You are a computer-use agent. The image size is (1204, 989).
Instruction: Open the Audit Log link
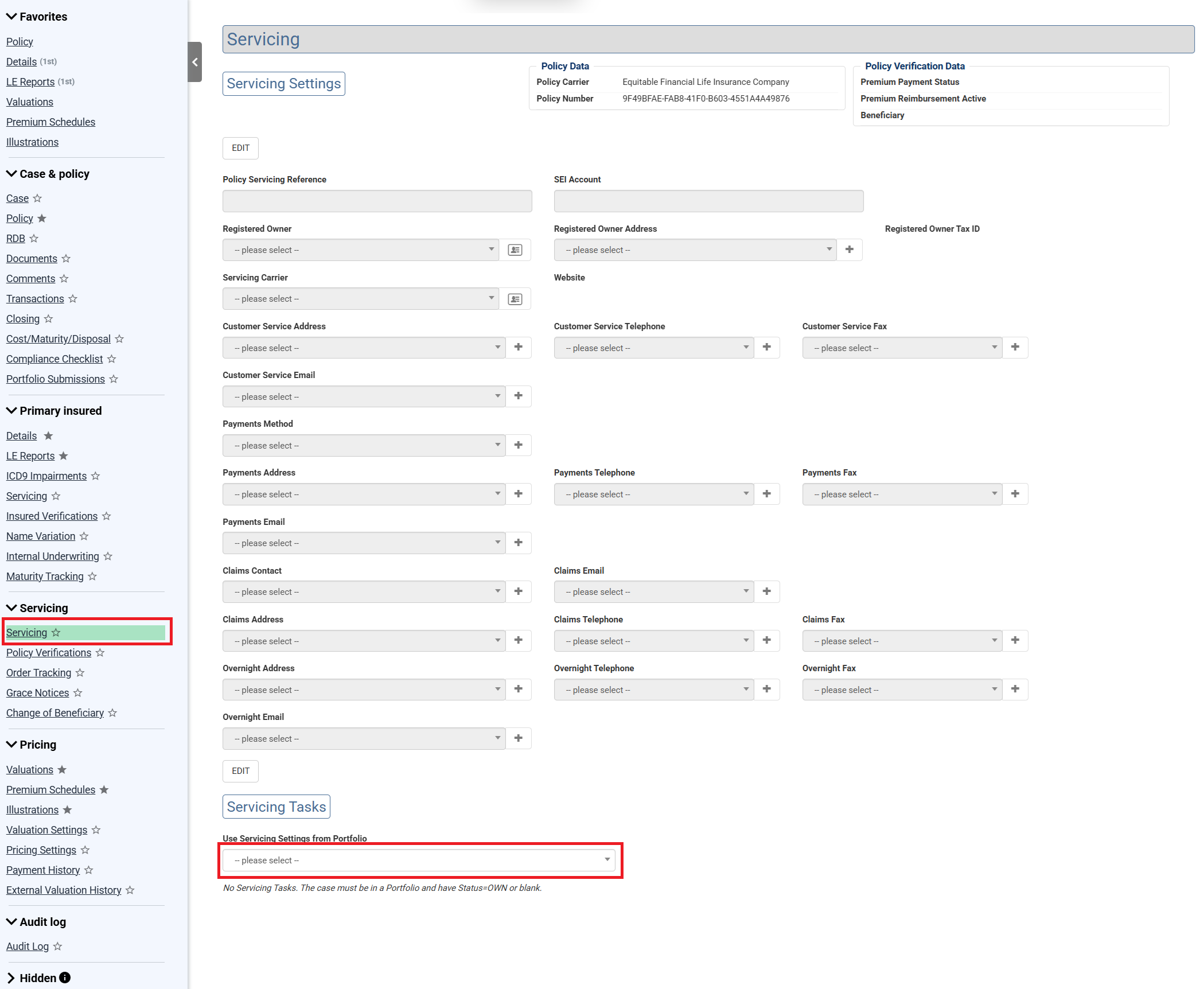coord(27,947)
